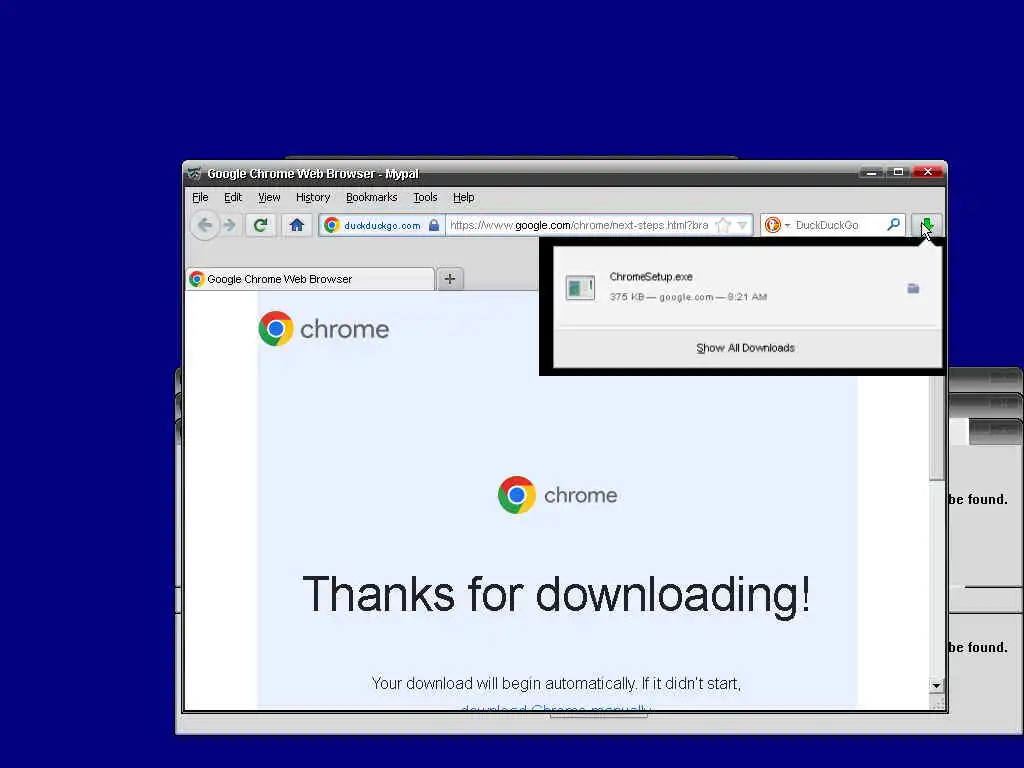Screen dimensions: 1024x768
Task: Maximize the Mypal window
Action: pyautogui.click(x=899, y=172)
